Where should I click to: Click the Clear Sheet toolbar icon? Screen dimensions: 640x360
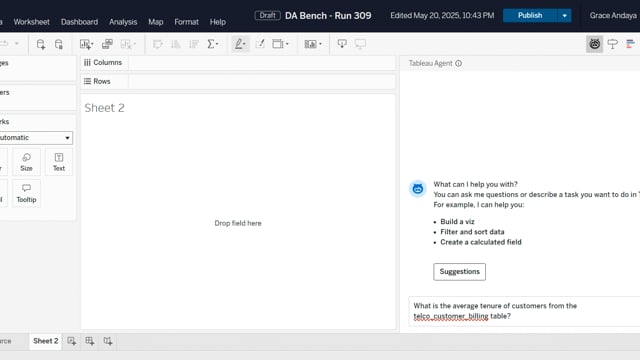pos(128,44)
